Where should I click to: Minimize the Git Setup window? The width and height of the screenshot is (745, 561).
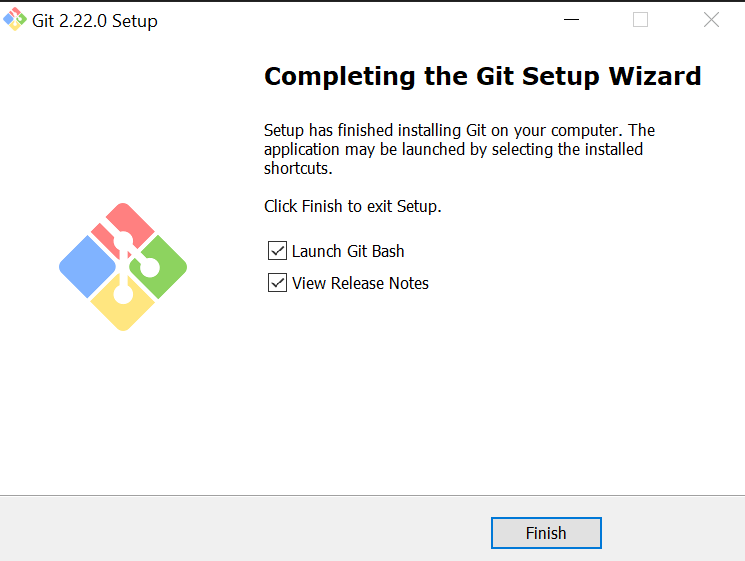[571, 20]
